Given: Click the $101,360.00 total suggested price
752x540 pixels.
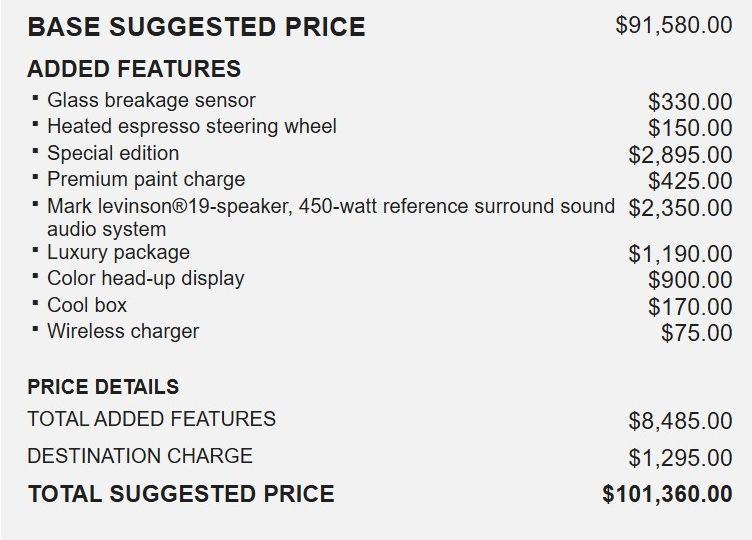Looking at the screenshot, I should coord(667,494).
